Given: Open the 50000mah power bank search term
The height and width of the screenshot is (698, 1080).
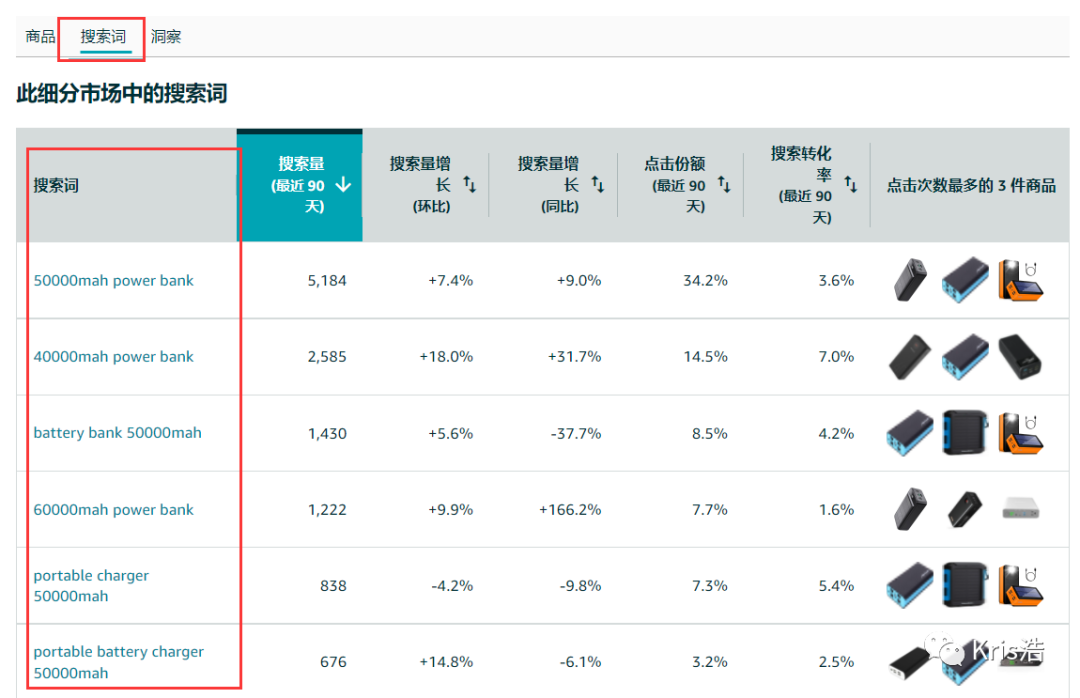Looking at the screenshot, I should click(x=114, y=281).
